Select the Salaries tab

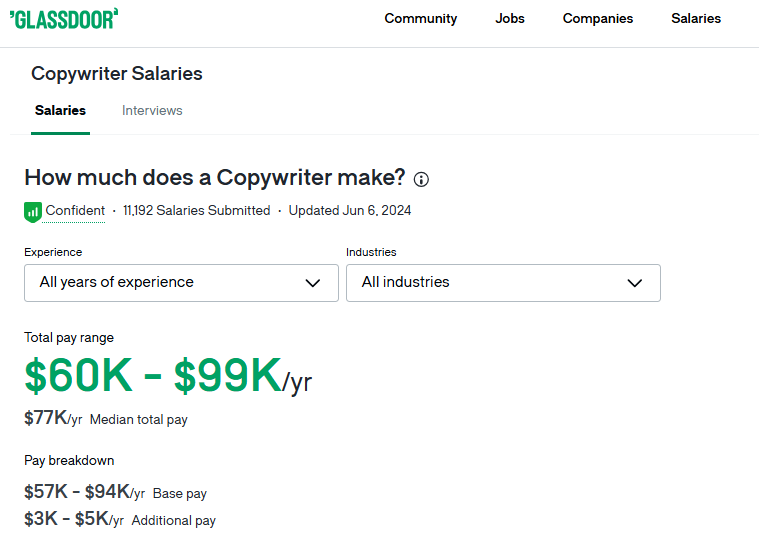coord(61,110)
